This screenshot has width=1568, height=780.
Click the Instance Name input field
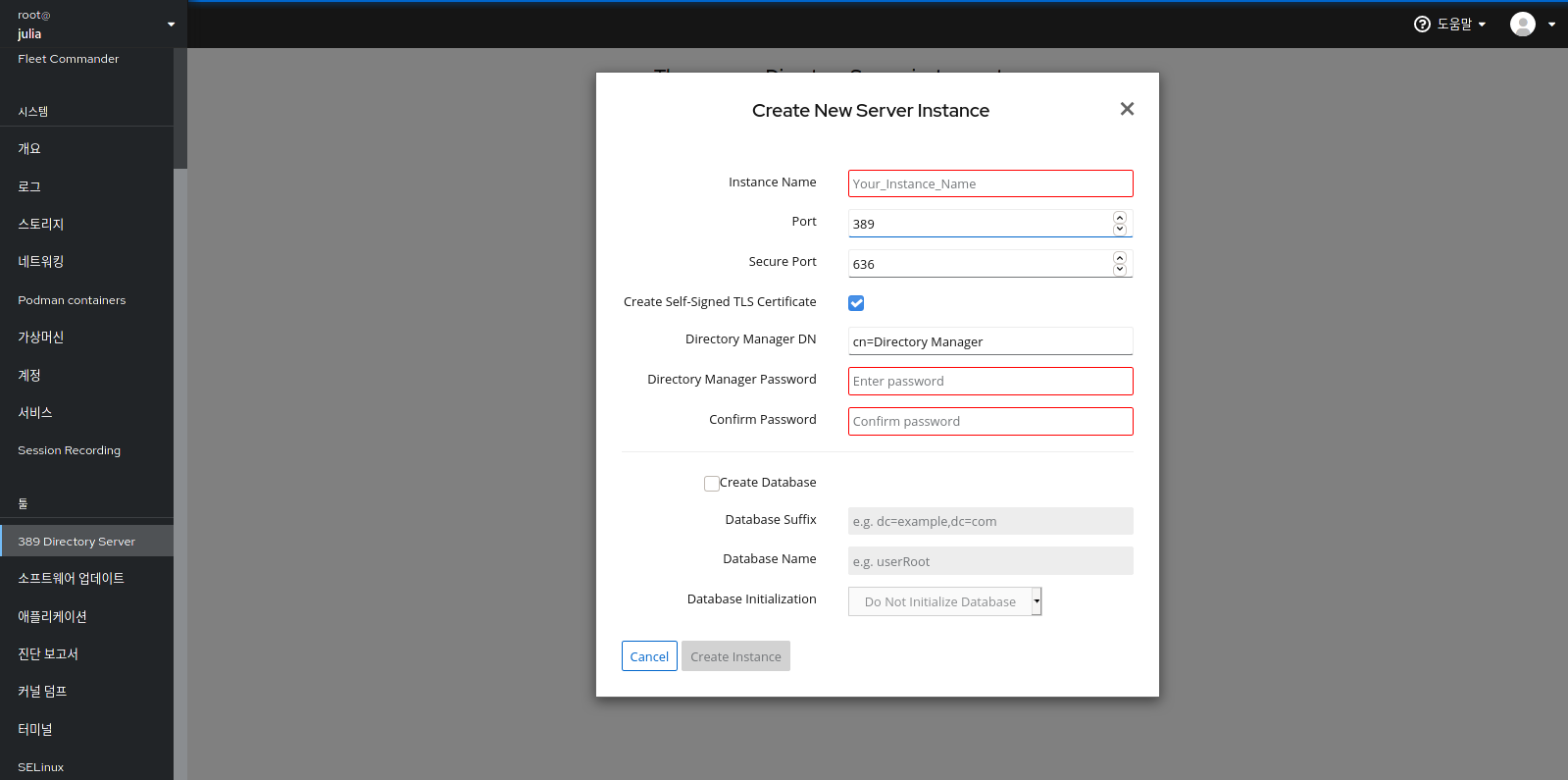point(990,183)
